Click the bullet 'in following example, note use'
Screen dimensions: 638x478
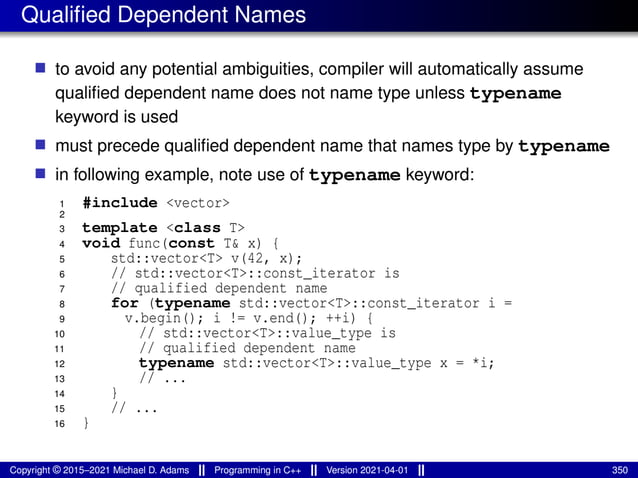click(x=264, y=175)
